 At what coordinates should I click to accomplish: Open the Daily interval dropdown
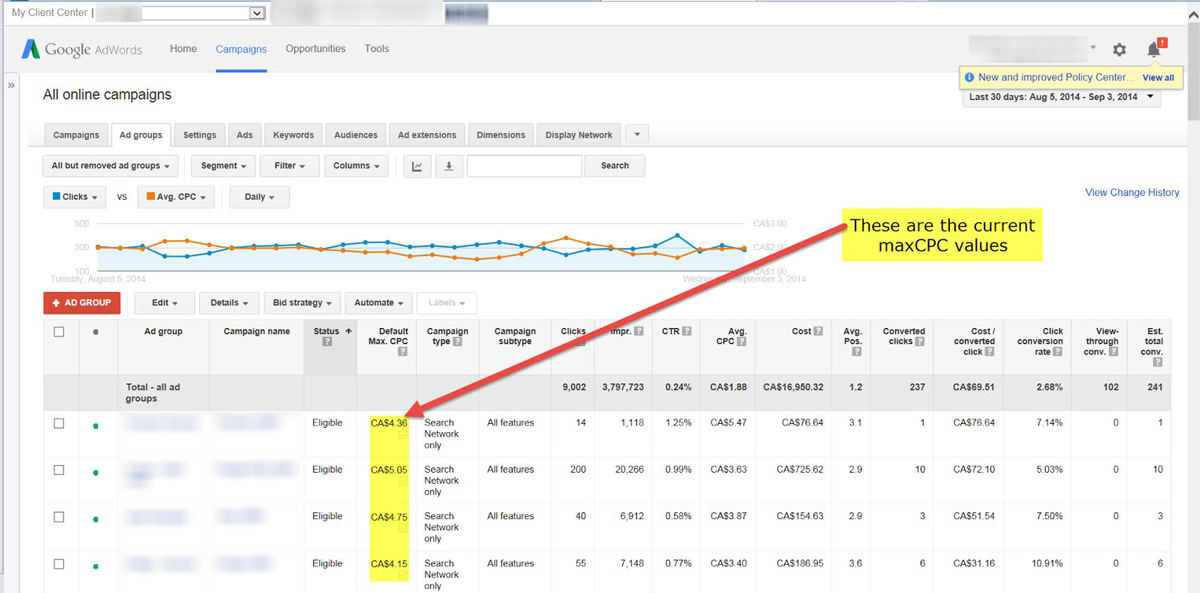pyautogui.click(x=259, y=197)
